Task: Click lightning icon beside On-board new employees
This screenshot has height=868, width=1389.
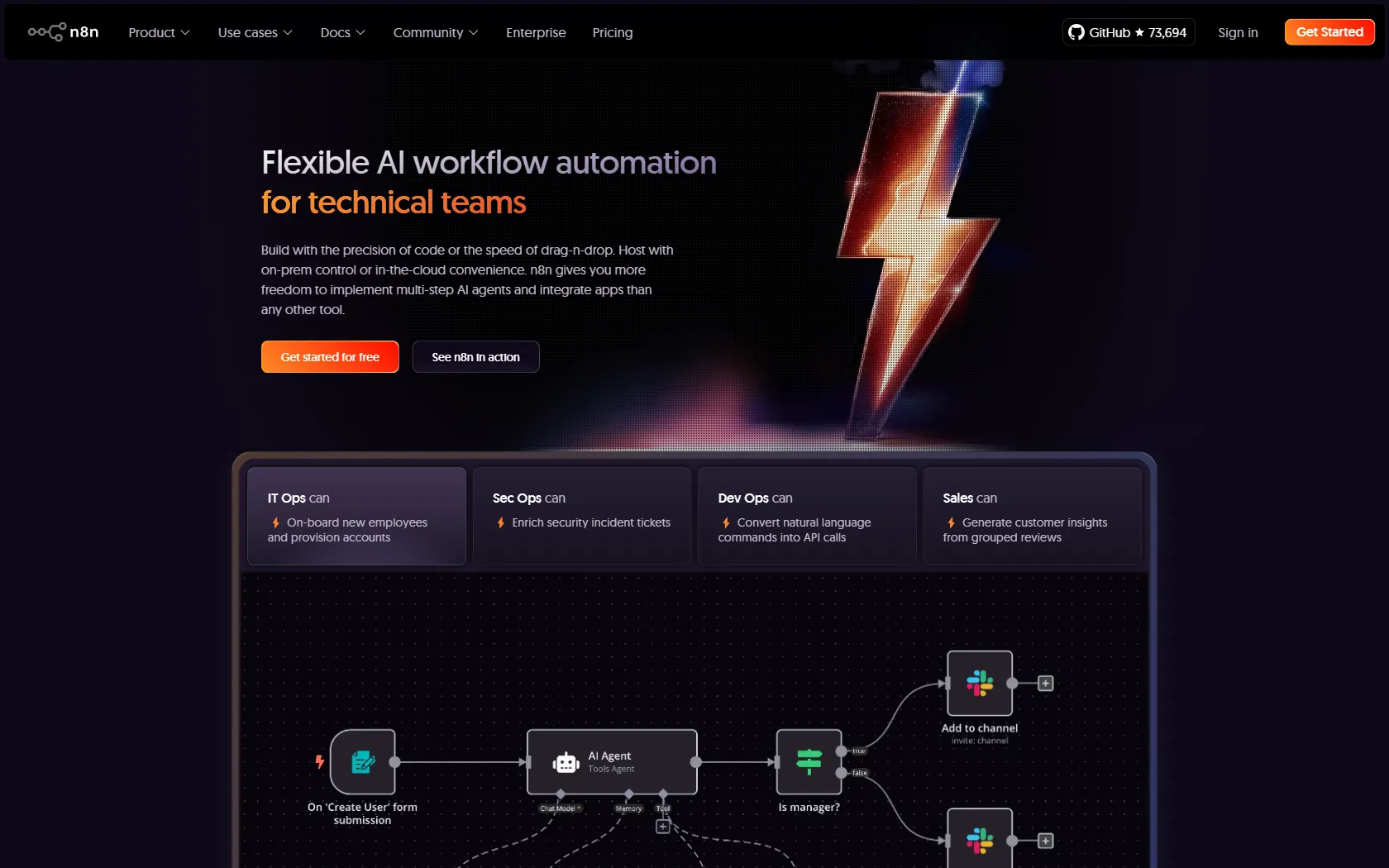Action: [x=275, y=523]
